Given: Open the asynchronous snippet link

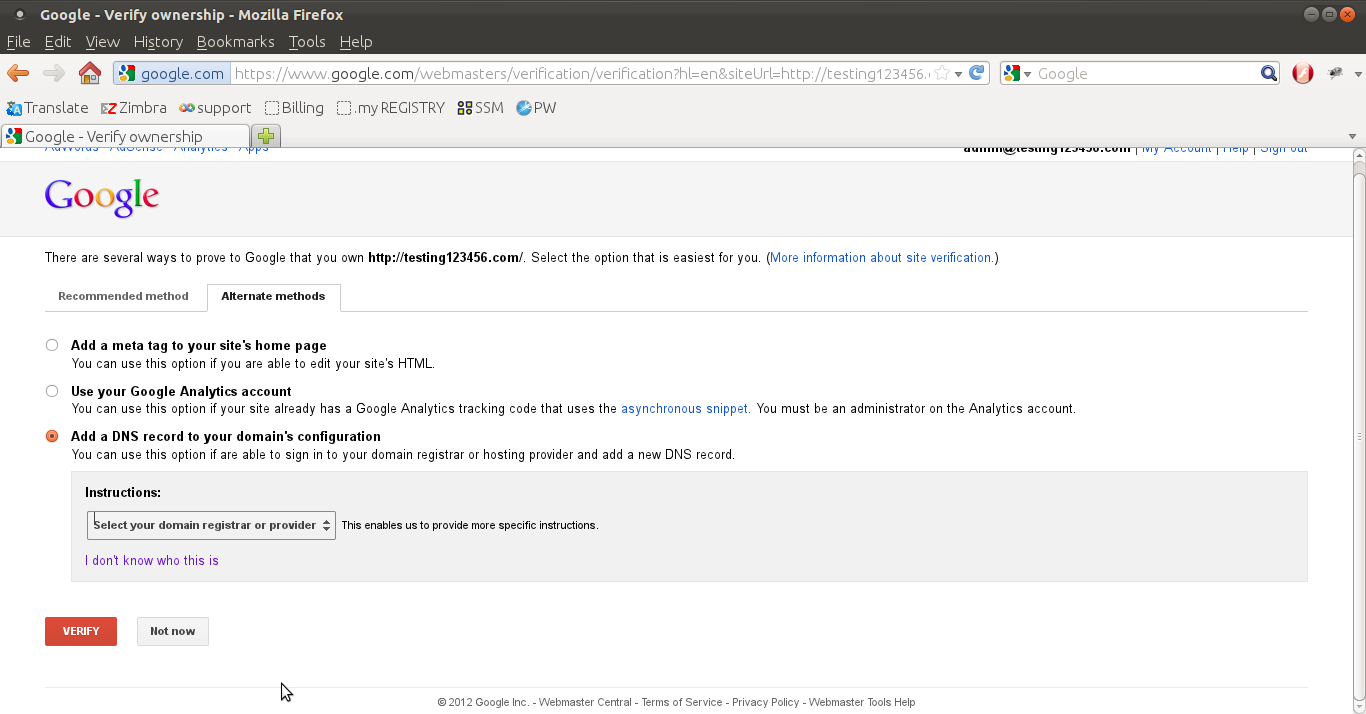Looking at the screenshot, I should (x=684, y=409).
